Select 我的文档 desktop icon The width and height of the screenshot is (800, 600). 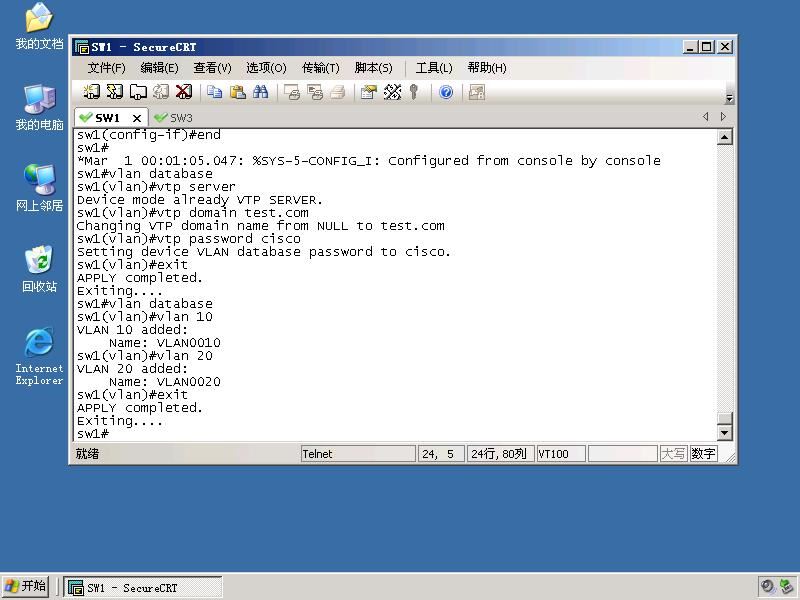pos(39,27)
